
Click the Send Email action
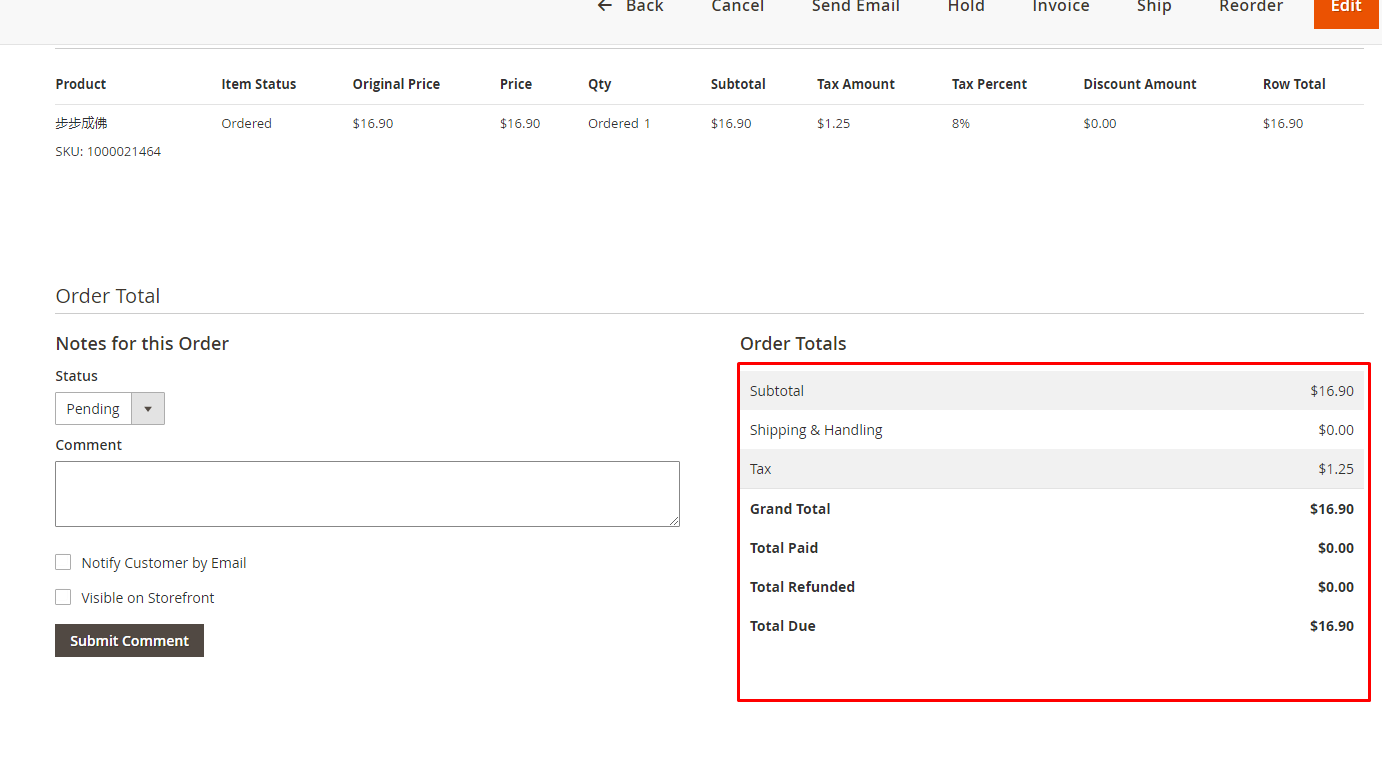[x=855, y=7]
